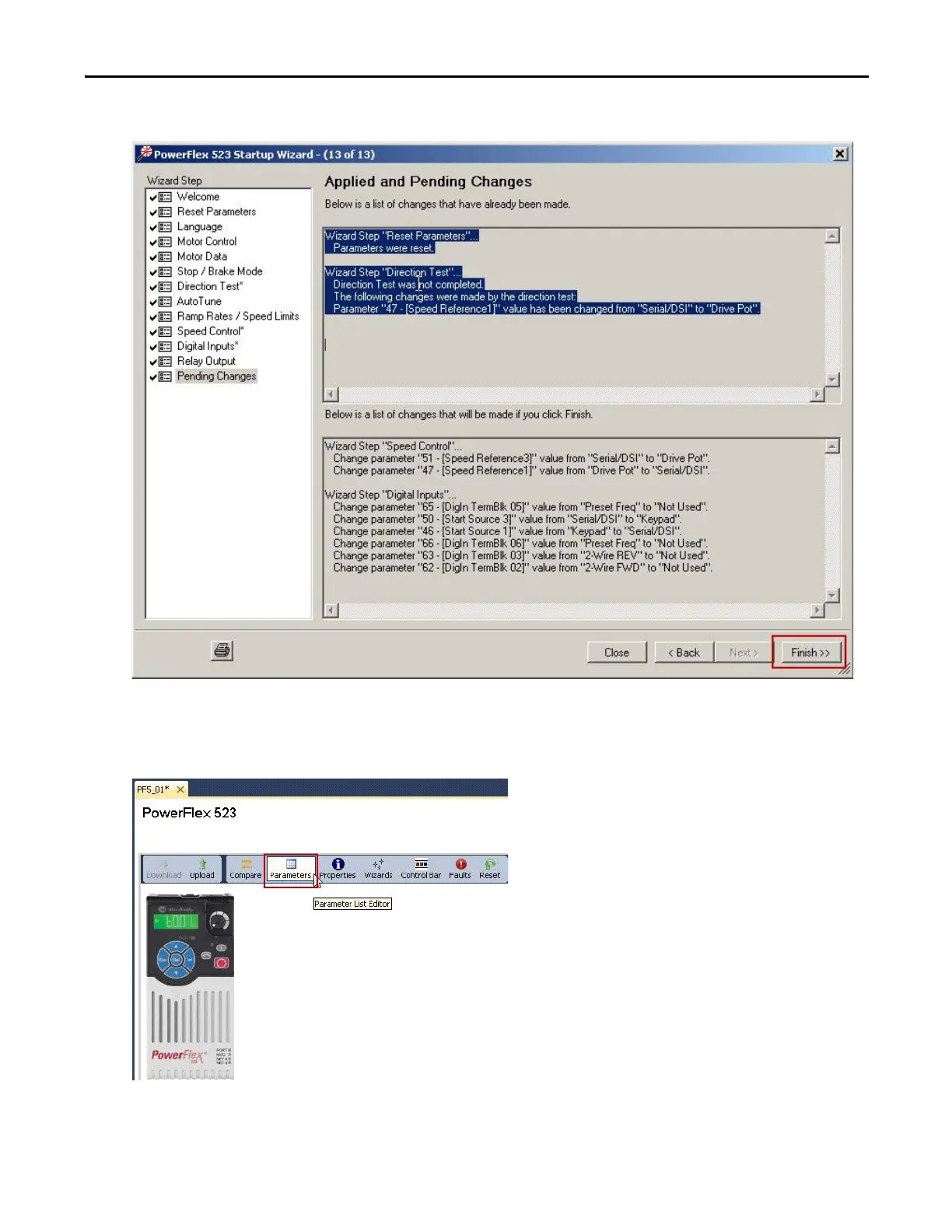
Task: Select the Direction Test wizard step
Action: (209, 286)
